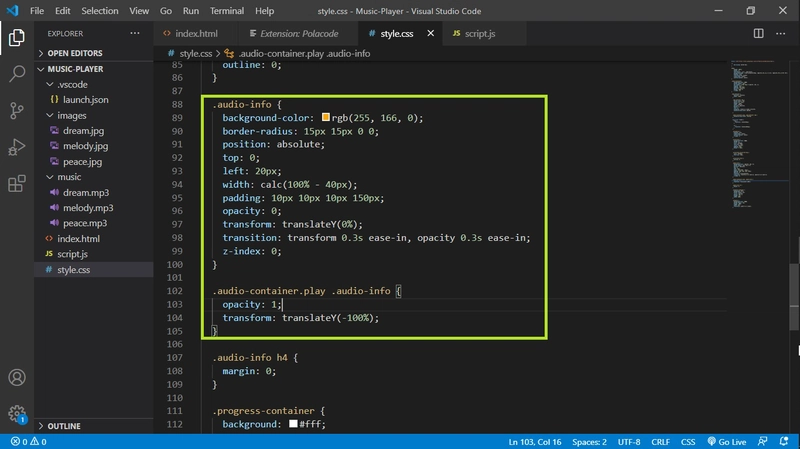800x449 pixels.
Task: Open the Terminal menu
Action: [226, 11]
